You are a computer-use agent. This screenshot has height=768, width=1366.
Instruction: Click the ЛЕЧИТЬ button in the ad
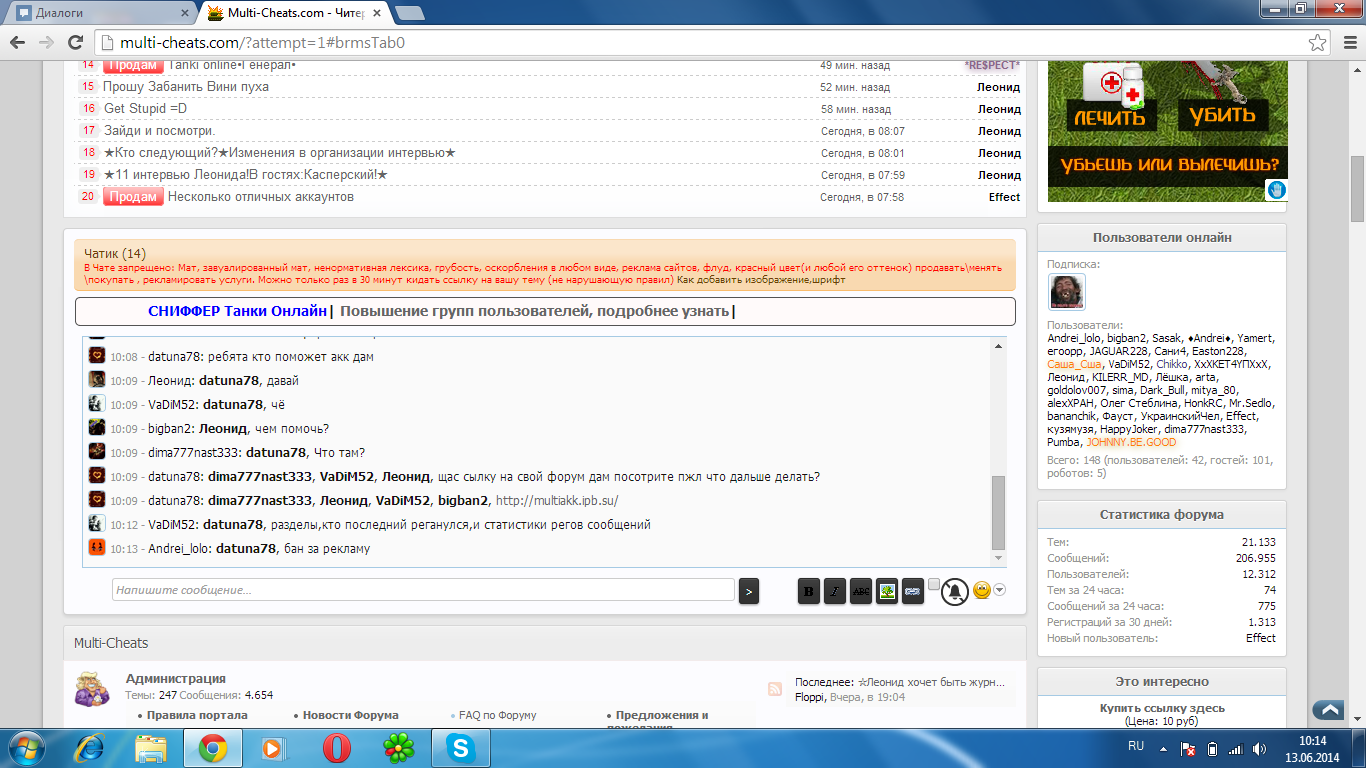[1109, 117]
